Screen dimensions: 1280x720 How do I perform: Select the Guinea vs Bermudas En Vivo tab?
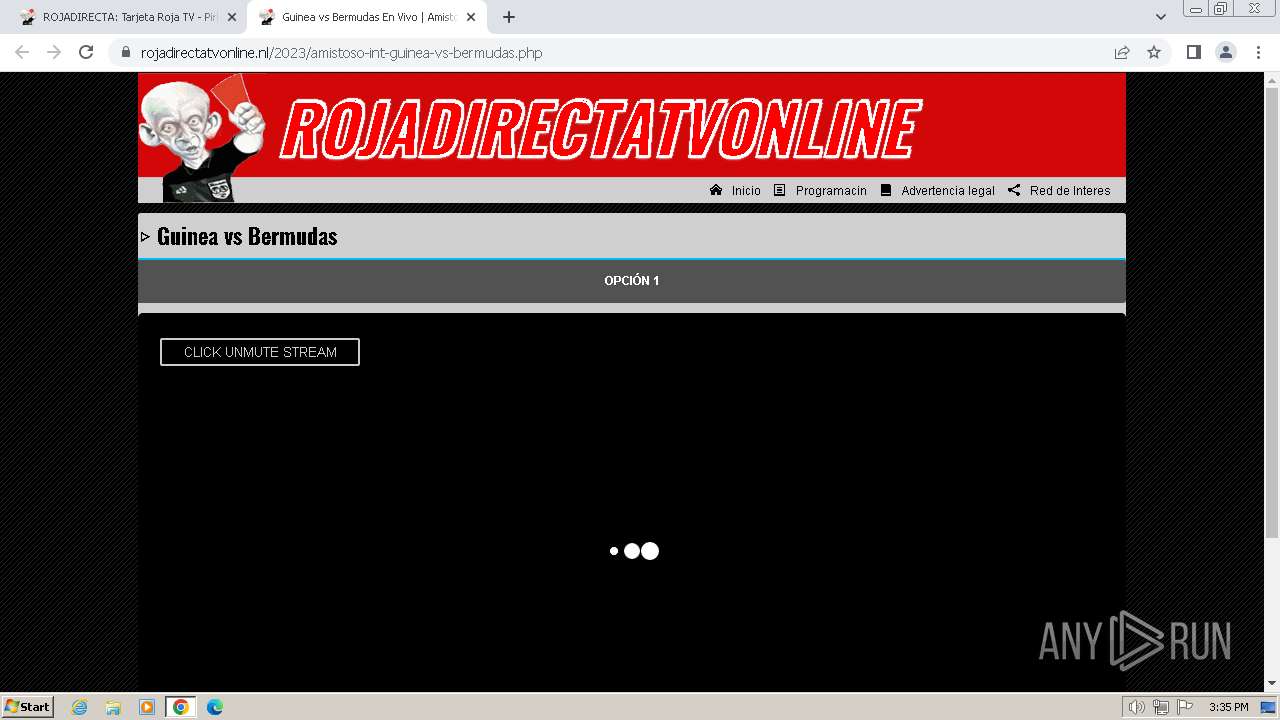click(x=366, y=17)
